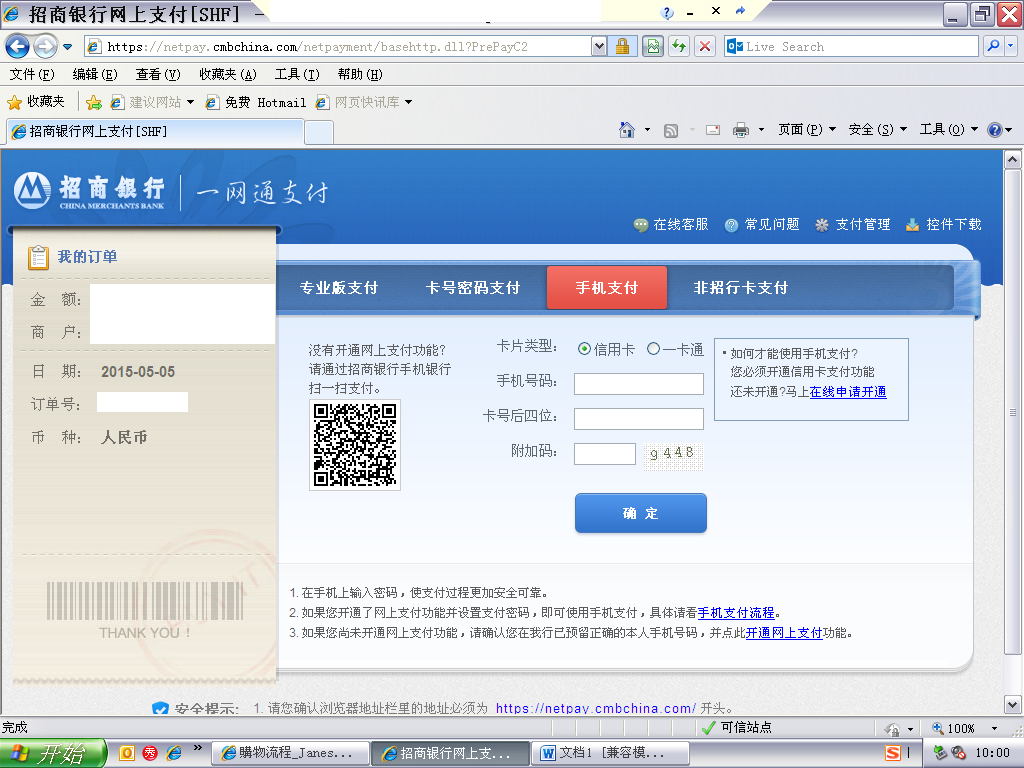Image resolution: width=1024 pixels, height=768 pixels.
Task: Expand the 工具(O) command menu
Action: (x=949, y=130)
